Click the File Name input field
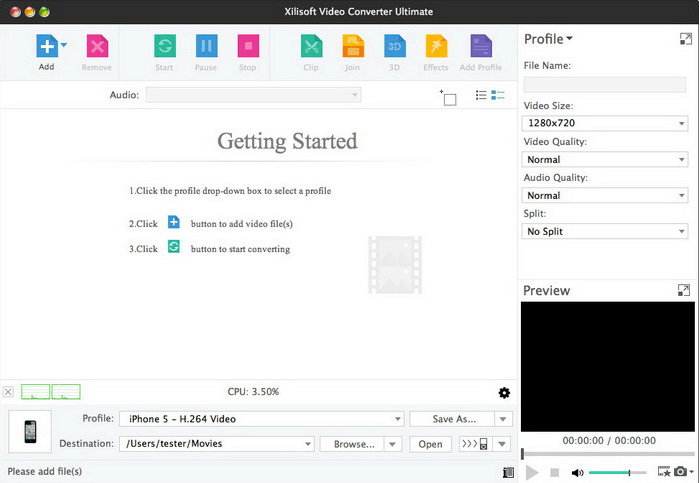 coord(604,84)
